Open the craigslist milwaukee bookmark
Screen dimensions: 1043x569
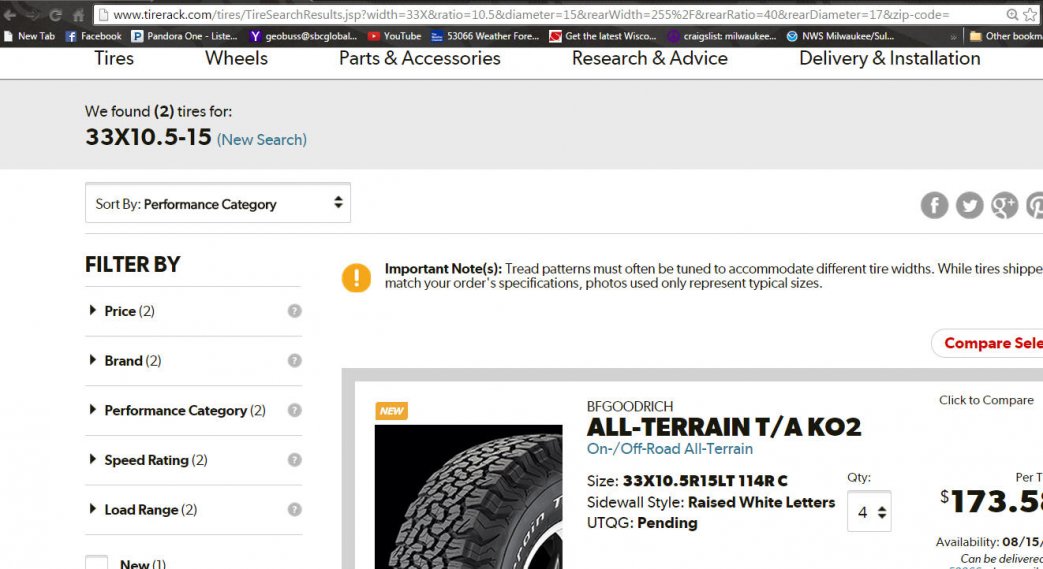tap(722, 36)
